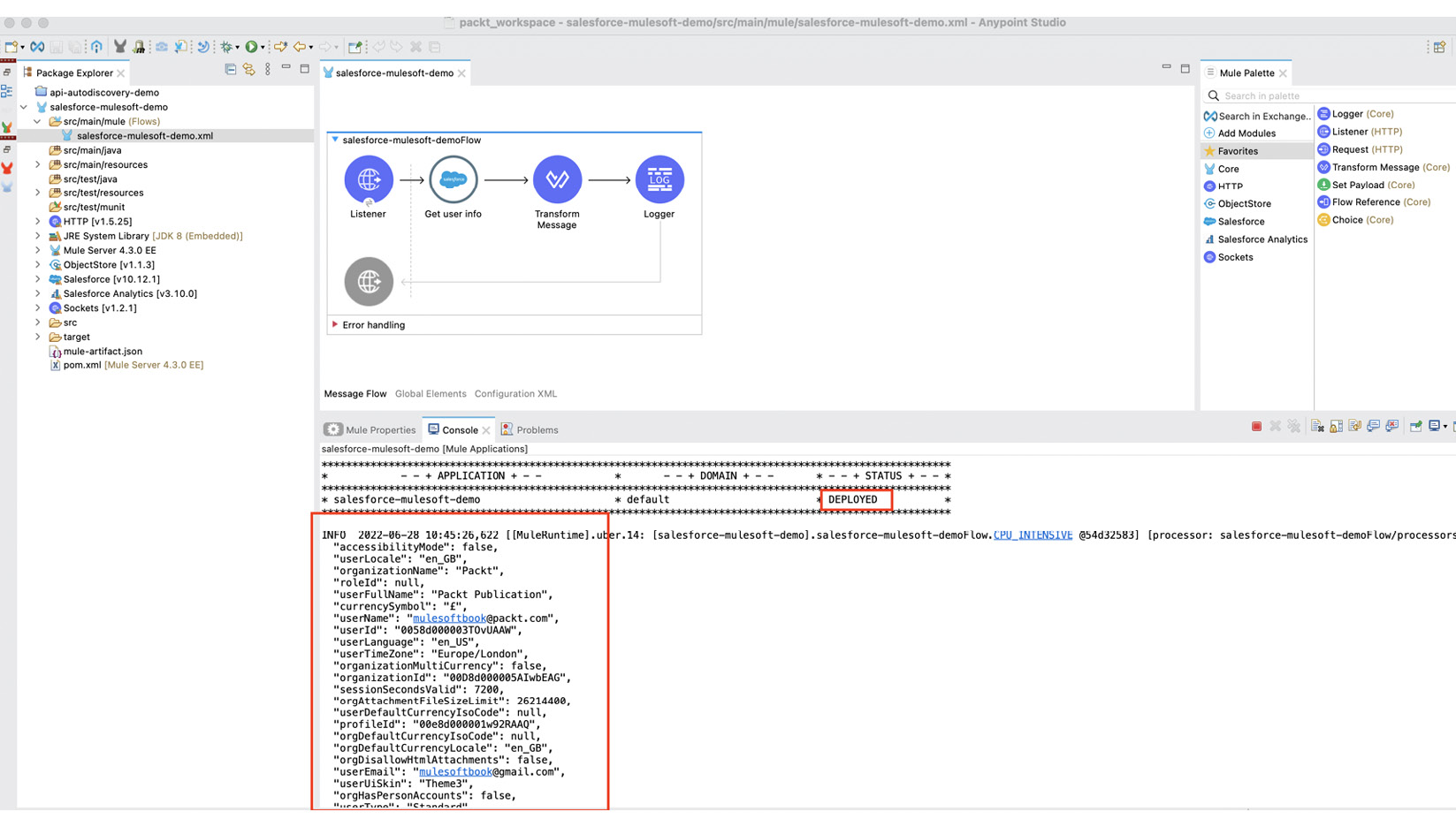Select the Favorites category in palette

point(1256,151)
